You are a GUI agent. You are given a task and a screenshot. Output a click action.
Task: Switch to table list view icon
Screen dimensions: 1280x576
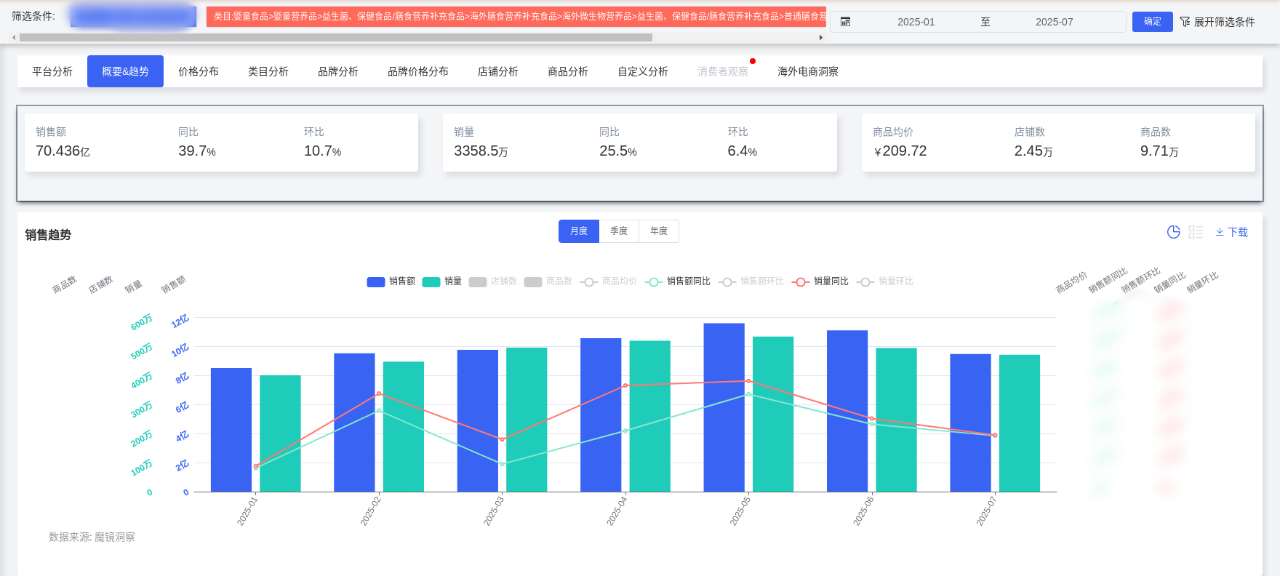(x=1195, y=232)
